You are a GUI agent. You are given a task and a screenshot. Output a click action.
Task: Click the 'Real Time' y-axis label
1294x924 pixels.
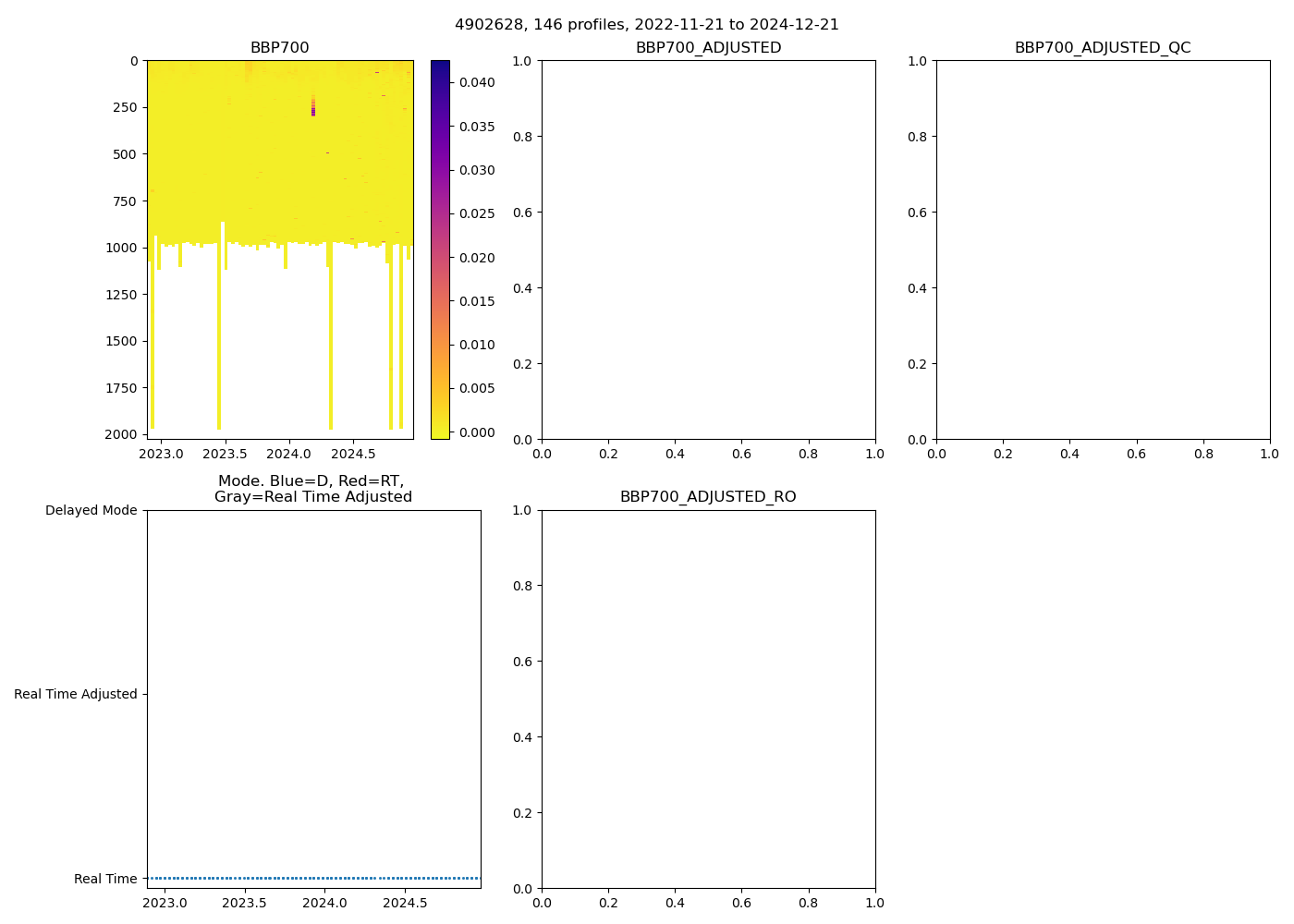105,879
